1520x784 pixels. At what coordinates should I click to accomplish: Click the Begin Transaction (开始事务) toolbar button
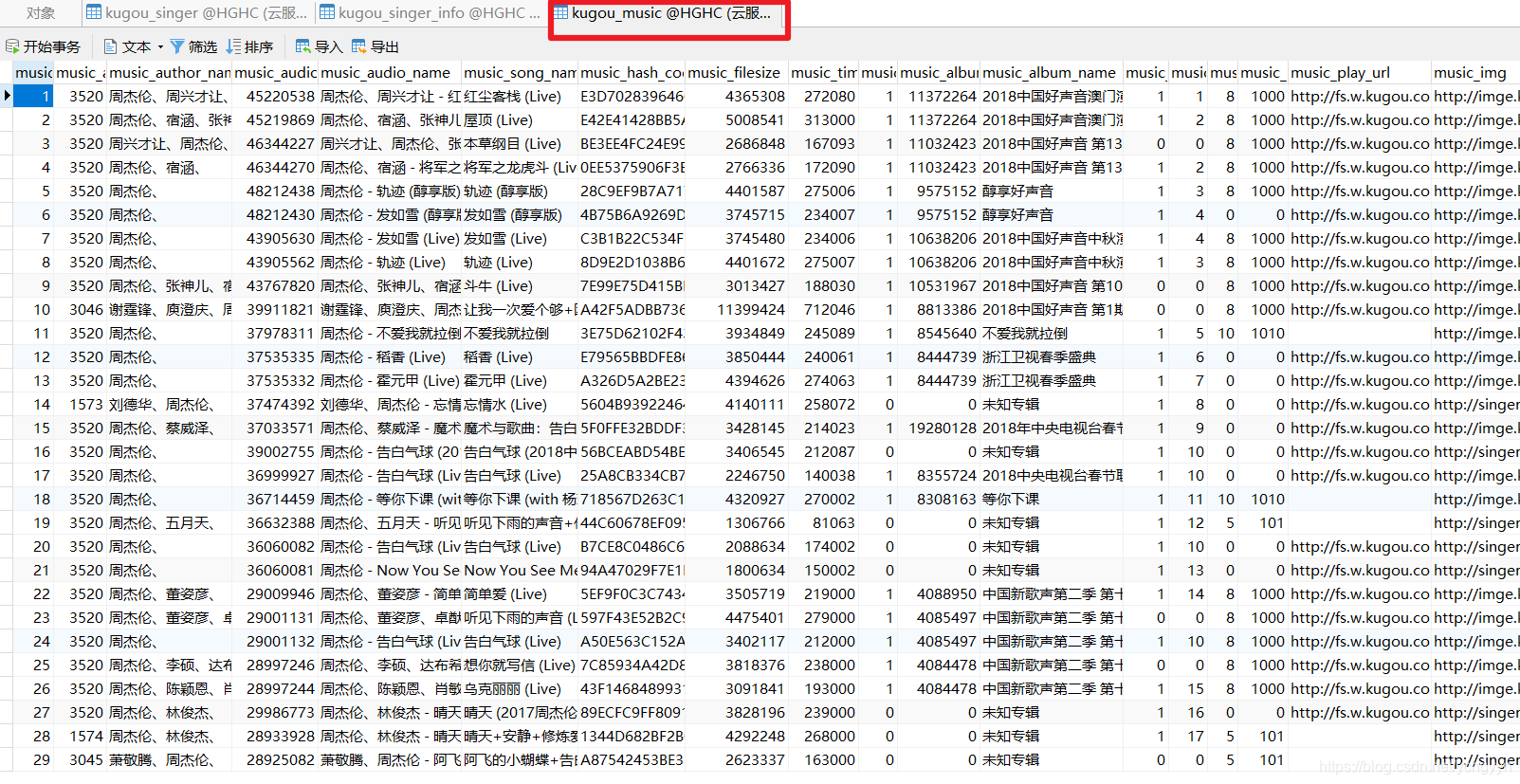point(44,46)
